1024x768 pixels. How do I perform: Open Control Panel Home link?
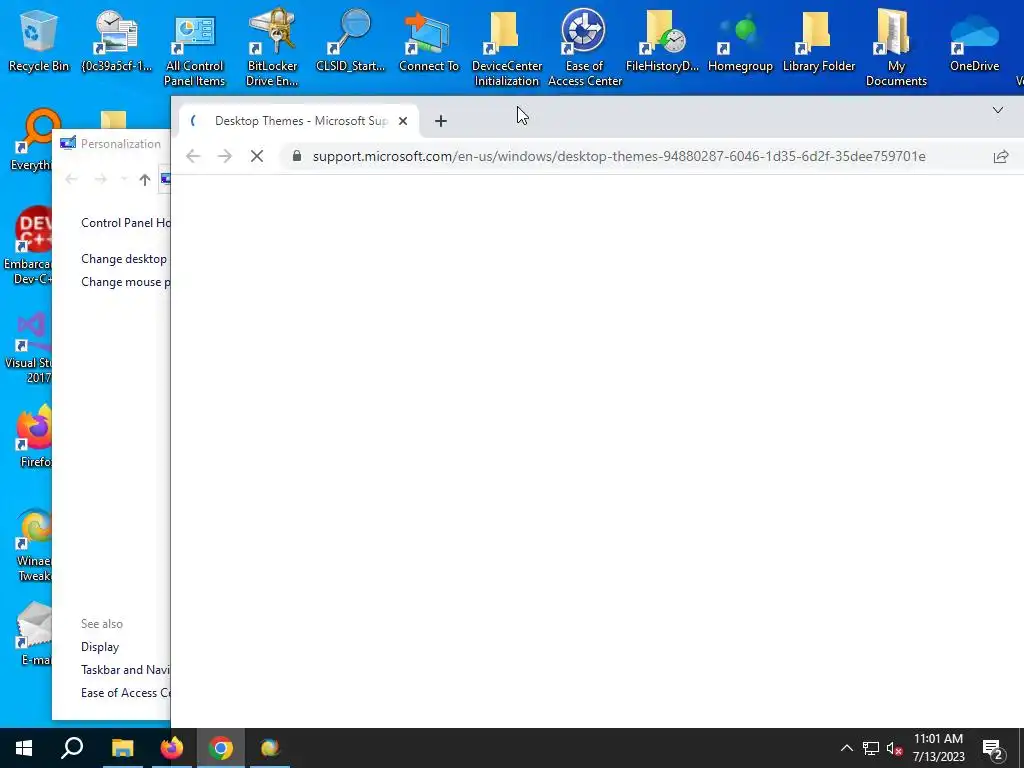coord(125,223)
